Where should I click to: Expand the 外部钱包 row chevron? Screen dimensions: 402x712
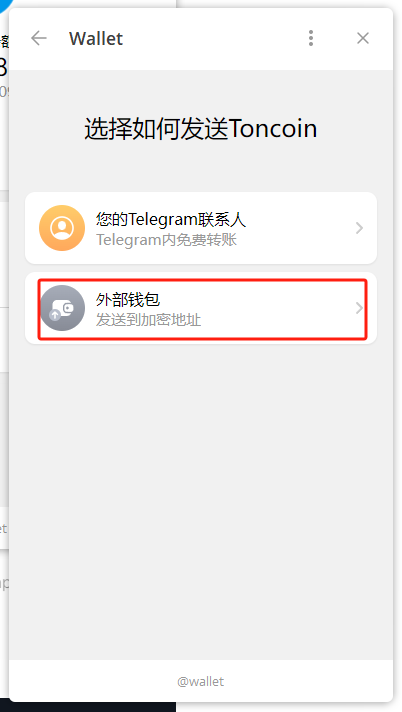point(359,308)
